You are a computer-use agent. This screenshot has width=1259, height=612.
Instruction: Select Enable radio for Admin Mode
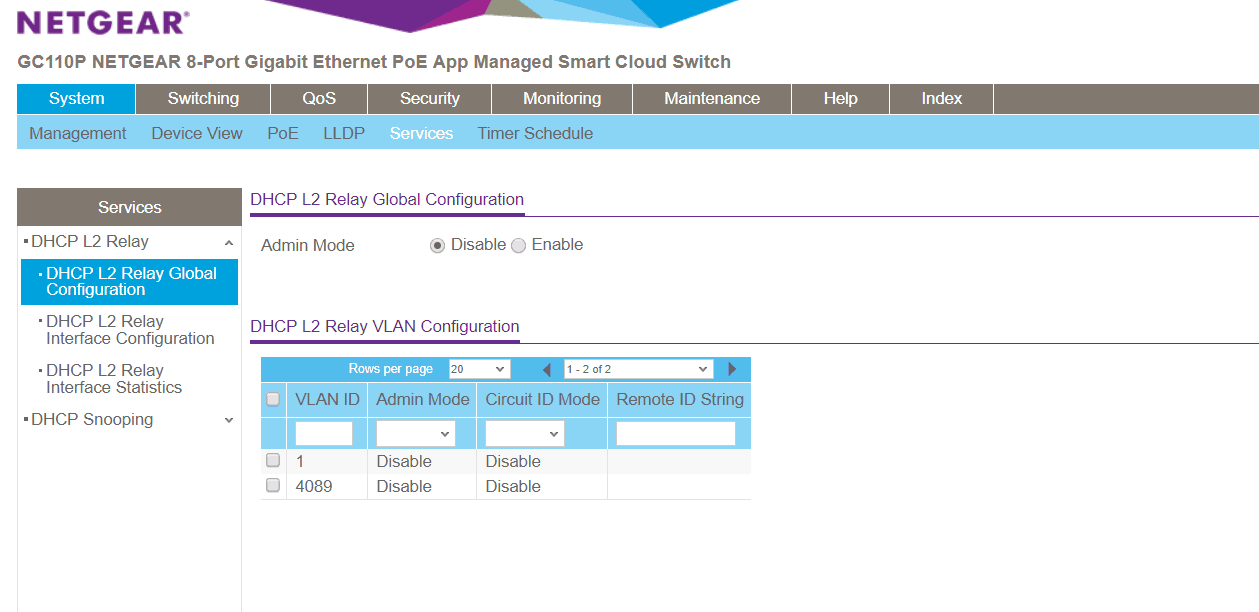click(518, 246)
